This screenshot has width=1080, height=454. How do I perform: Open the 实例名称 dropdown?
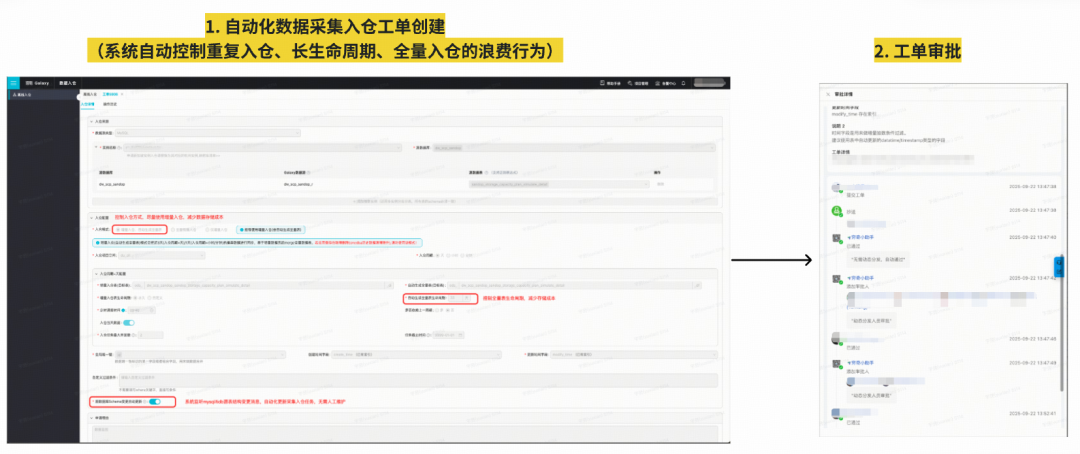[x=262, y=147]
